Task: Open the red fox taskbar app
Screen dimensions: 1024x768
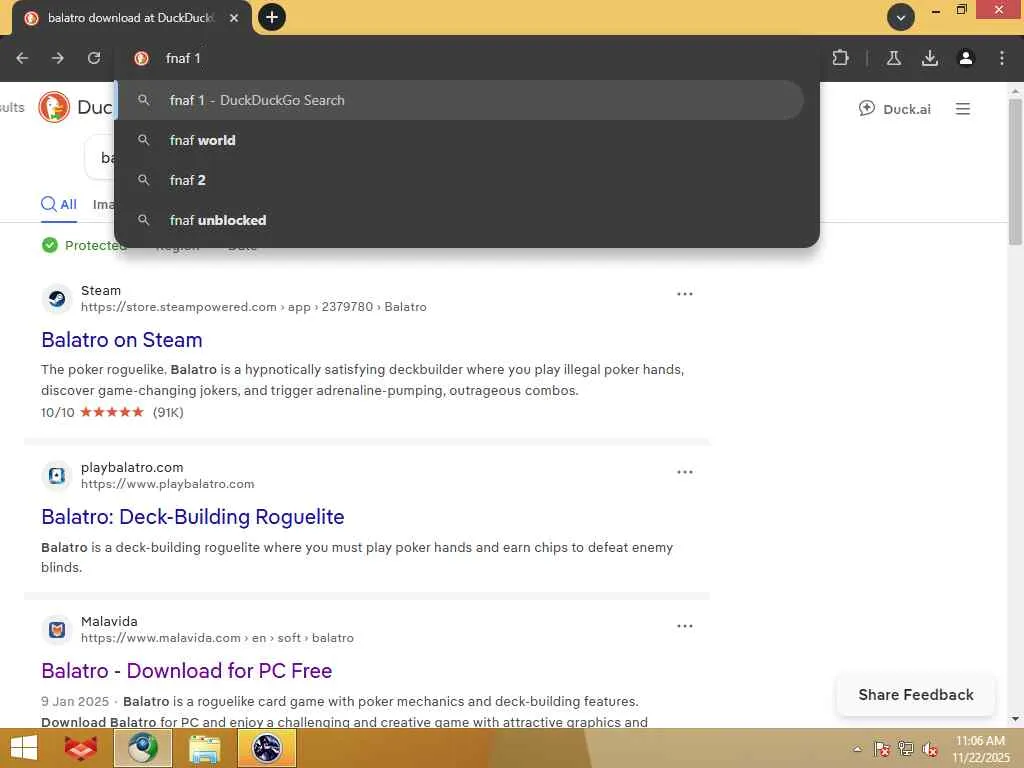Action: click(x=81, y=748)
